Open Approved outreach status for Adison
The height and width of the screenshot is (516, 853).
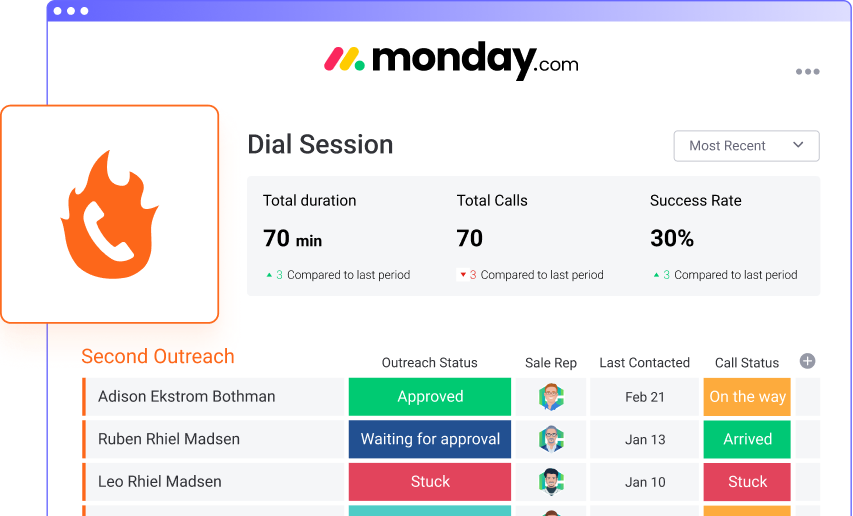pos(430,397)
